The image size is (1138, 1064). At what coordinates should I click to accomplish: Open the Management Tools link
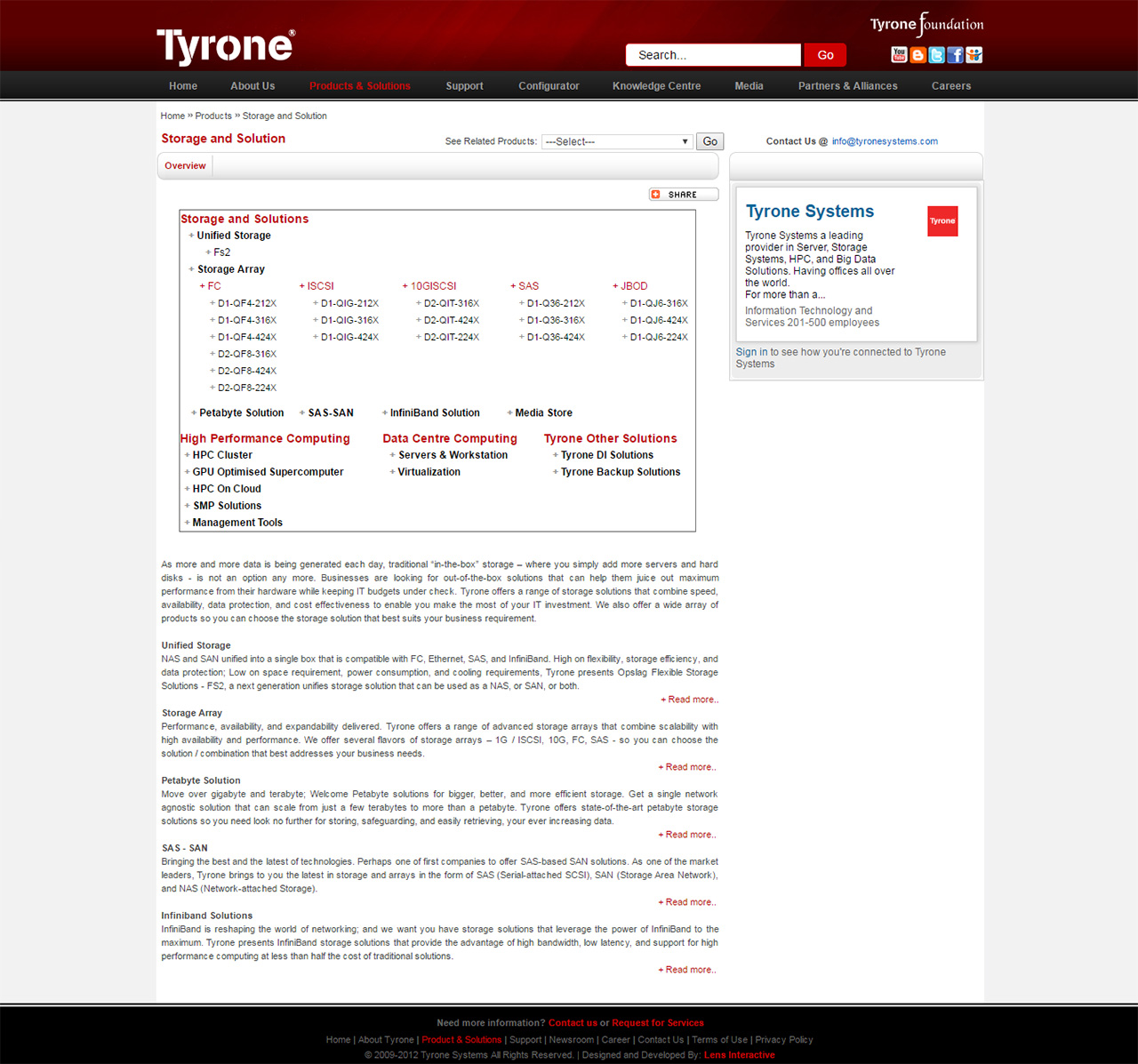pyautogui.click(x=237, y=523)
